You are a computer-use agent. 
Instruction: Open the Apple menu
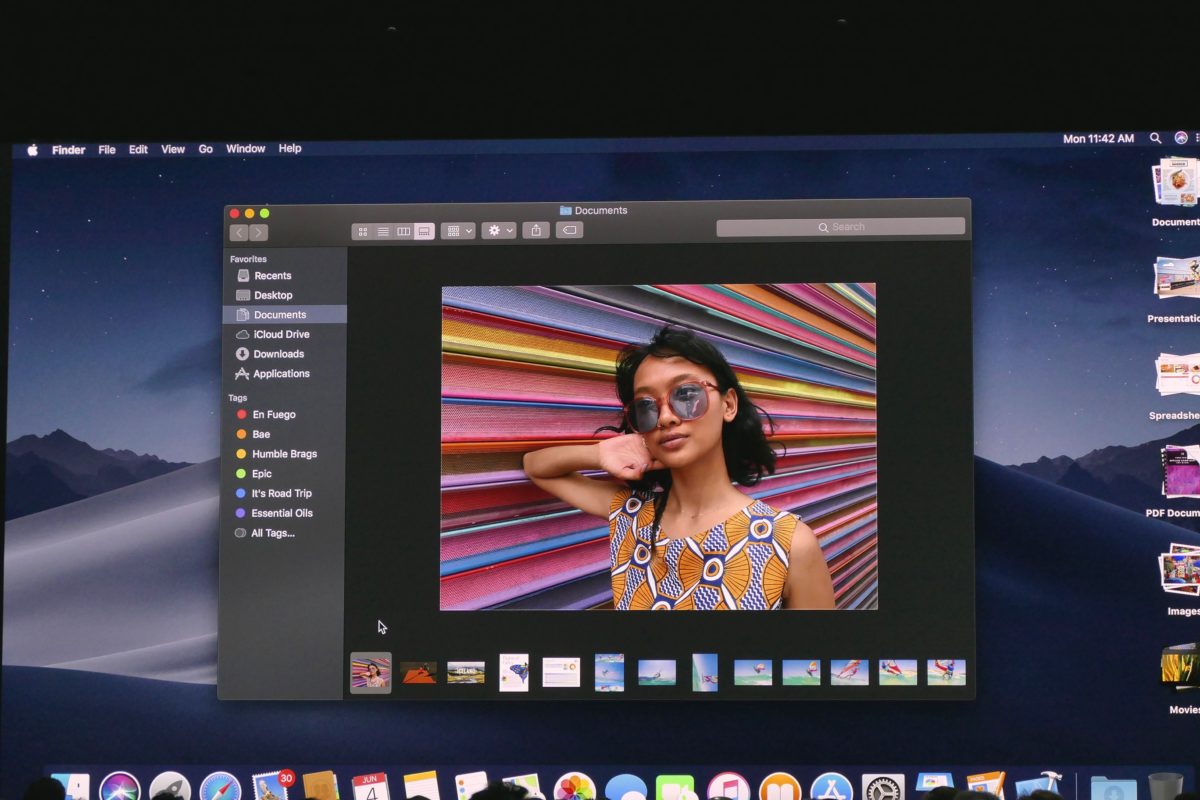(32, 150)
